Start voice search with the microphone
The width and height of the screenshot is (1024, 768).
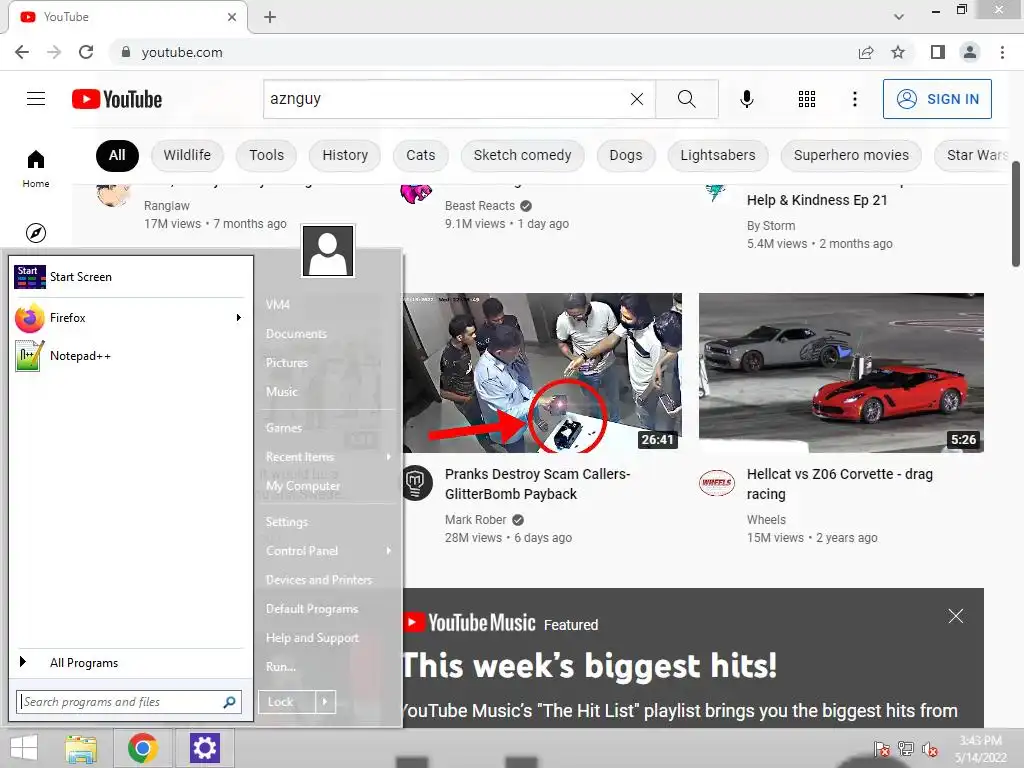coord(746,99)
